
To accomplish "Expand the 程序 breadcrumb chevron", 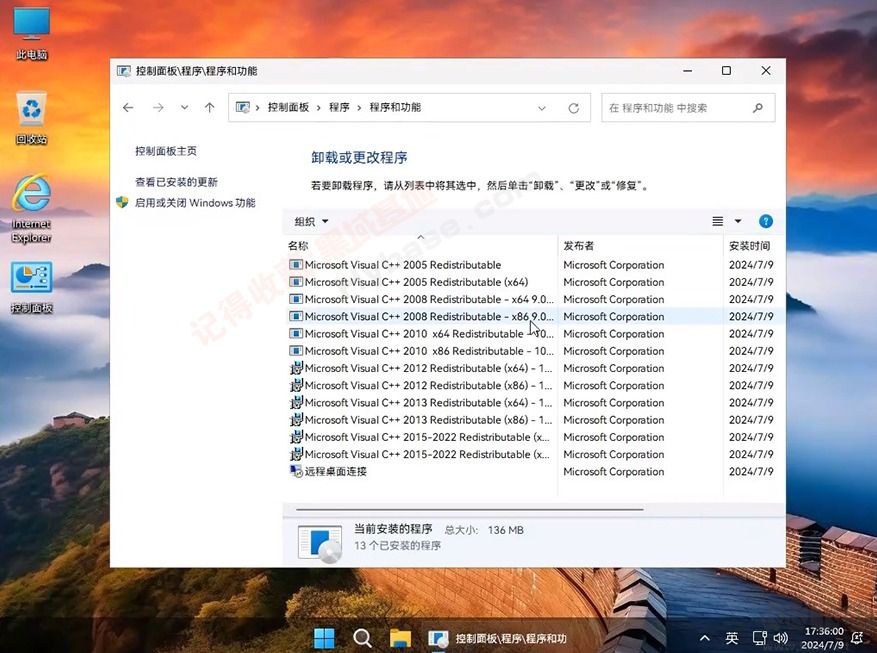I will click(359, 107).
